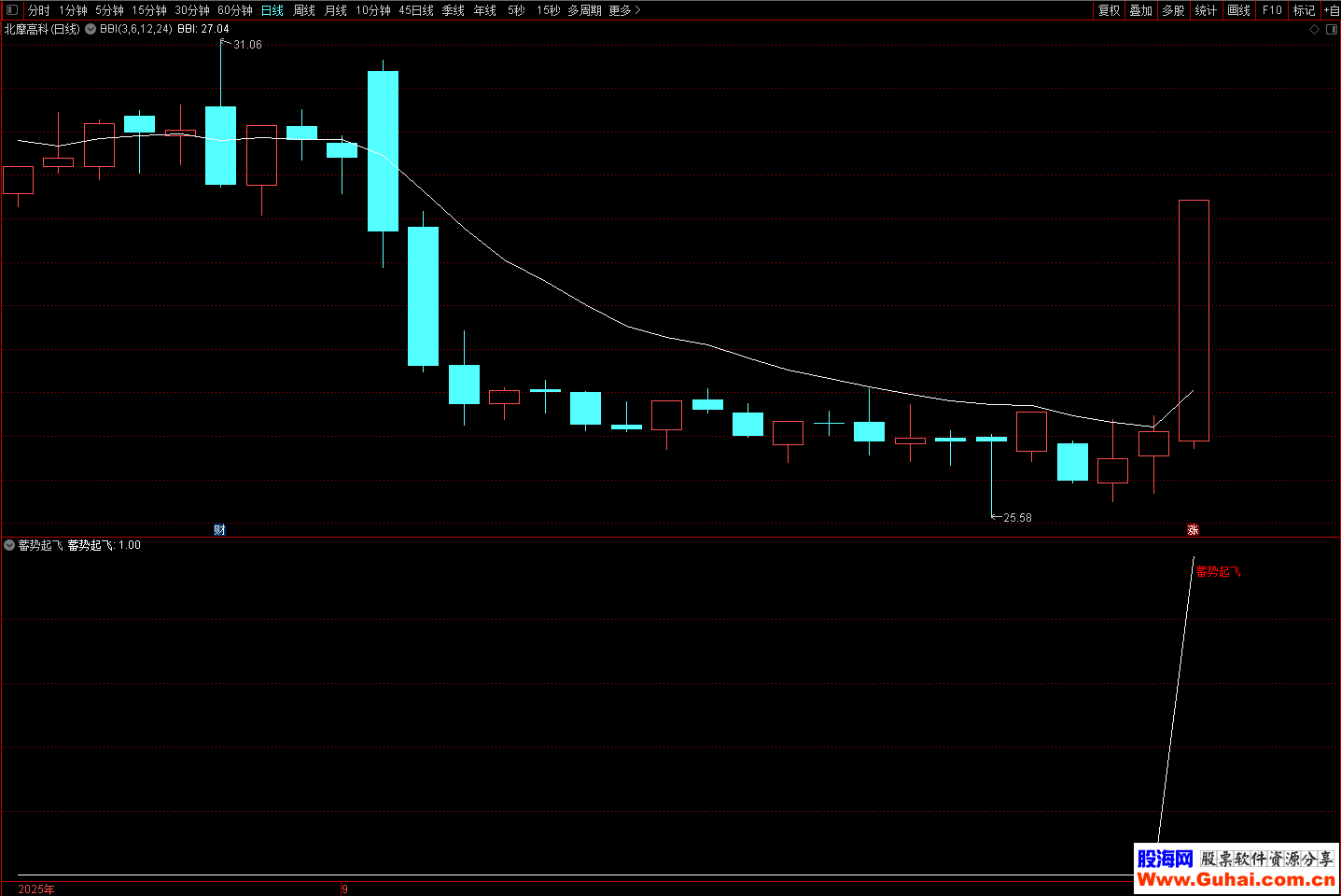Open the 标记 mark tool

(1304, 10)
